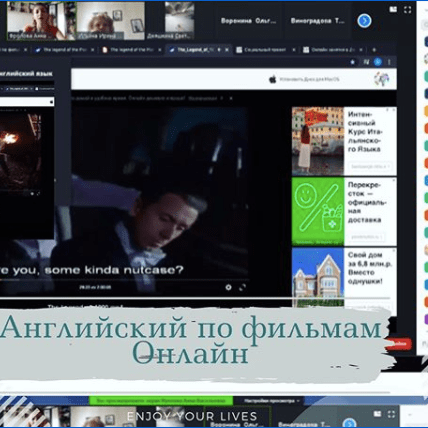Close the Свой дом advertisement
The width and height of the screenshot is (428, 428).
[394, 250]
